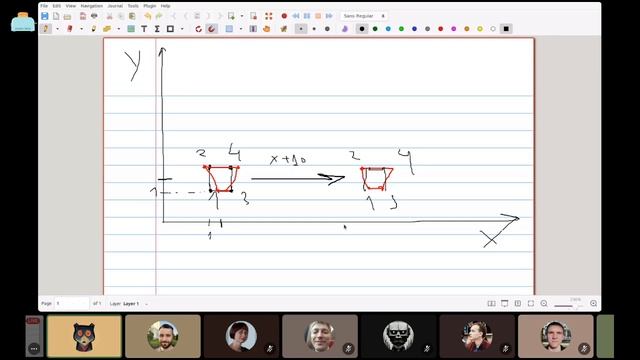Viewport: 640px width, 360px height.
Task: Click the zoom slider in status bar
Action: [x=569, y=306]
